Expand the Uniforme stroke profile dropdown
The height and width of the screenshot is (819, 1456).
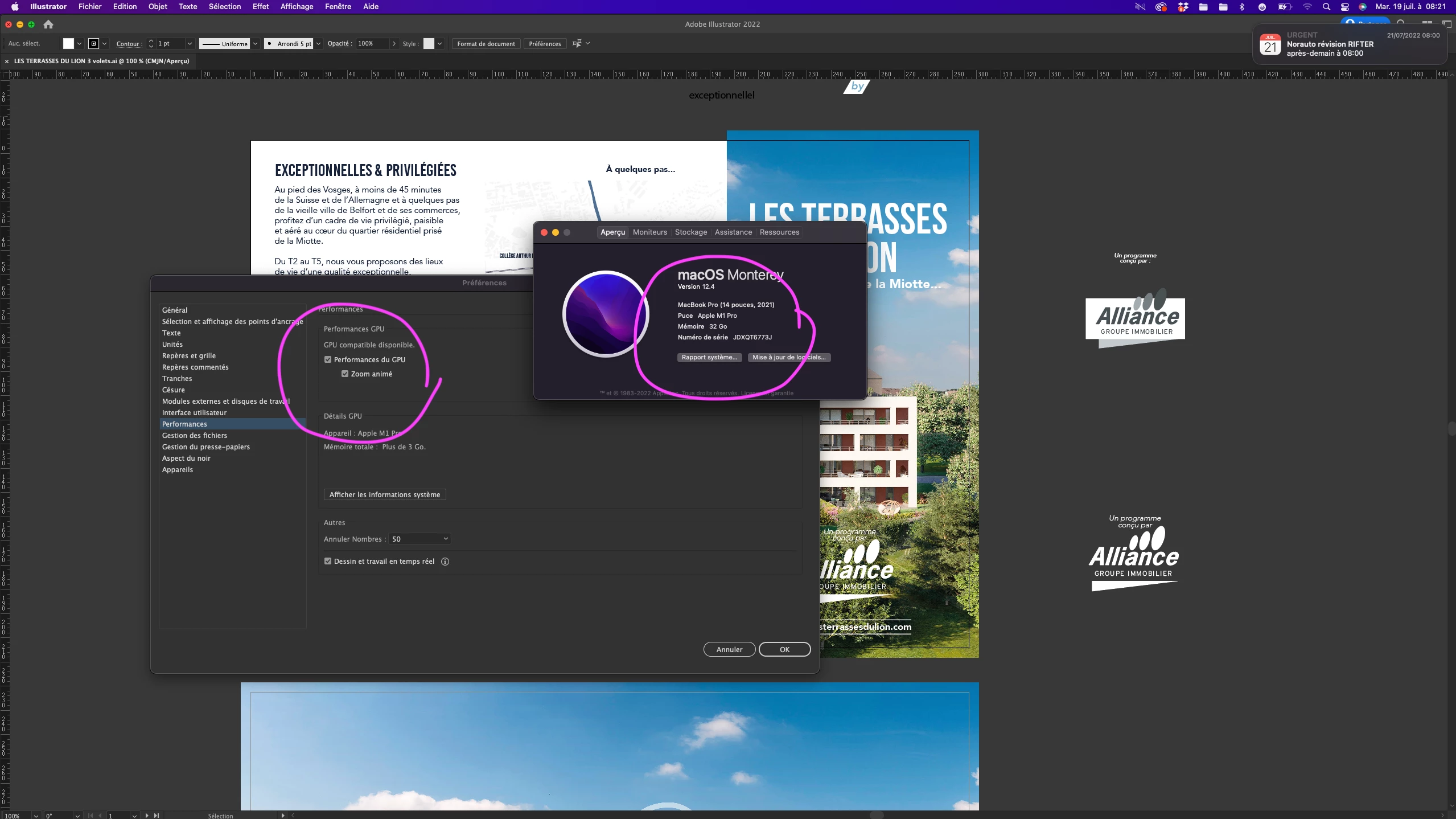point(256,43)
